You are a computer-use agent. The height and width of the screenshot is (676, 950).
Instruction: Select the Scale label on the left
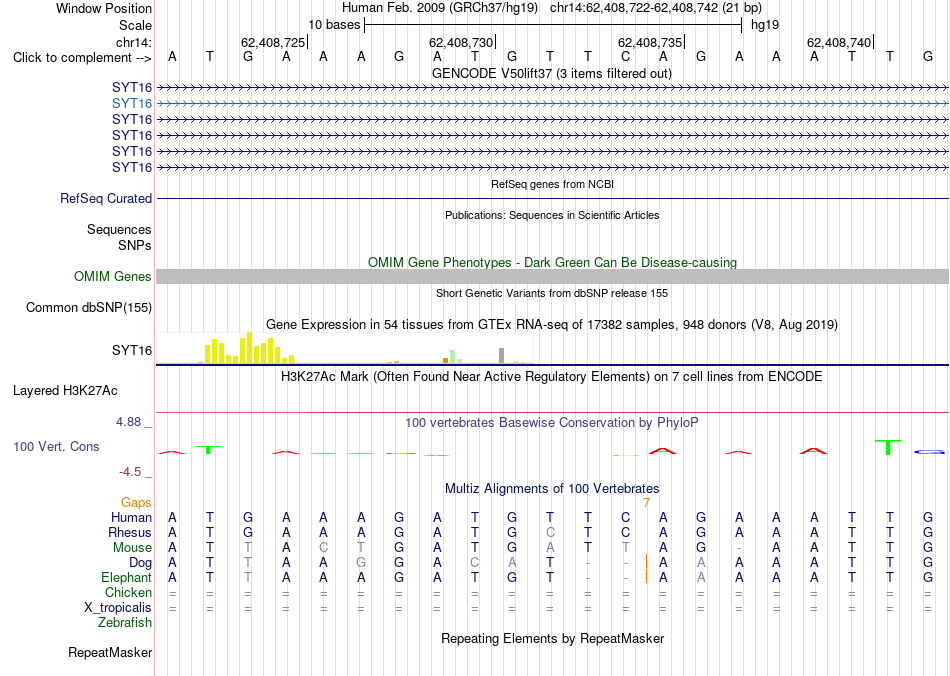coord(135,25)
